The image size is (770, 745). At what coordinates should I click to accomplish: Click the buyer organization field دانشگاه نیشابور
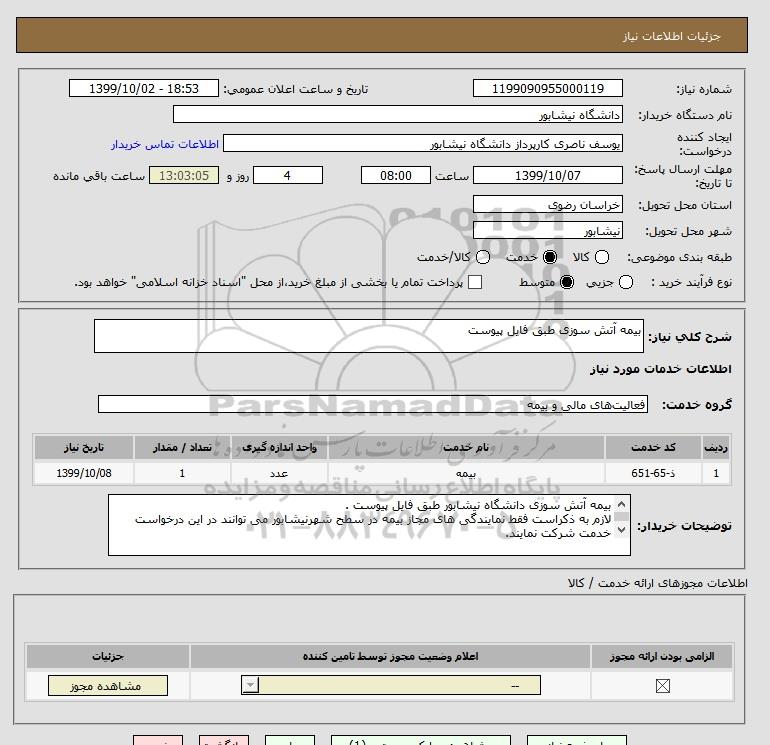[x=398, y=114]
